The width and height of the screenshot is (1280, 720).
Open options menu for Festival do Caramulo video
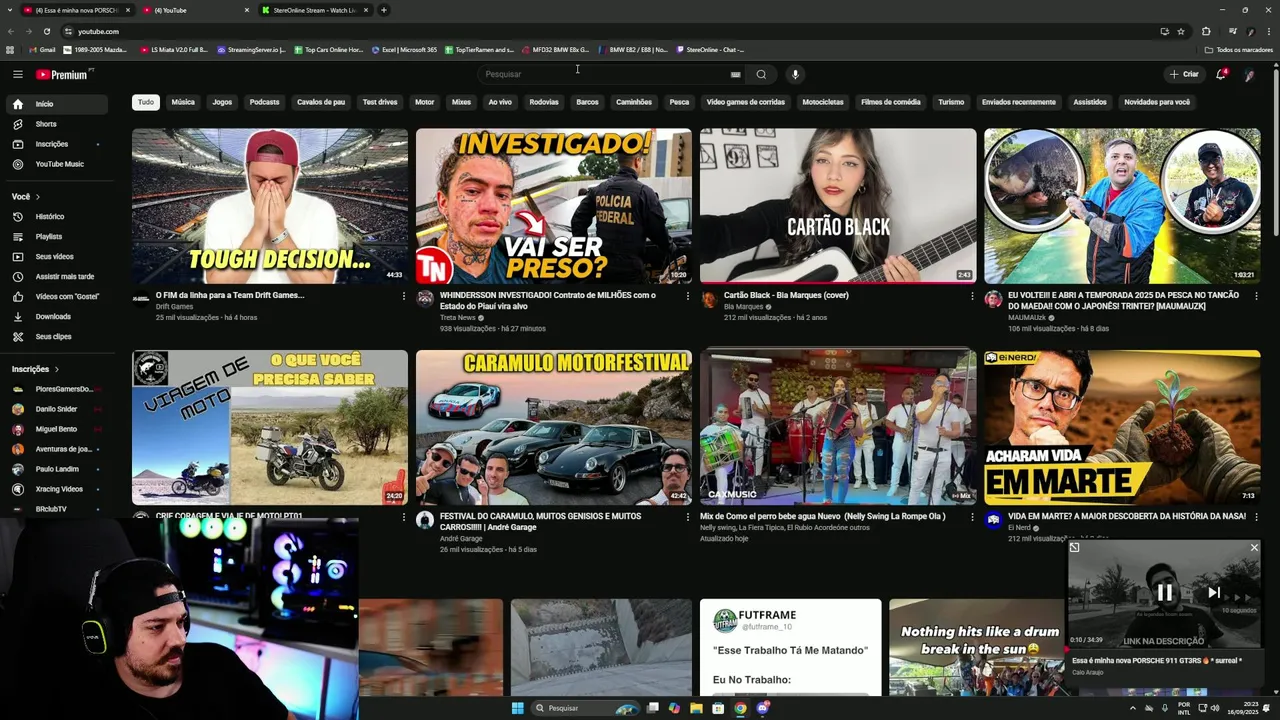[688, 517]
